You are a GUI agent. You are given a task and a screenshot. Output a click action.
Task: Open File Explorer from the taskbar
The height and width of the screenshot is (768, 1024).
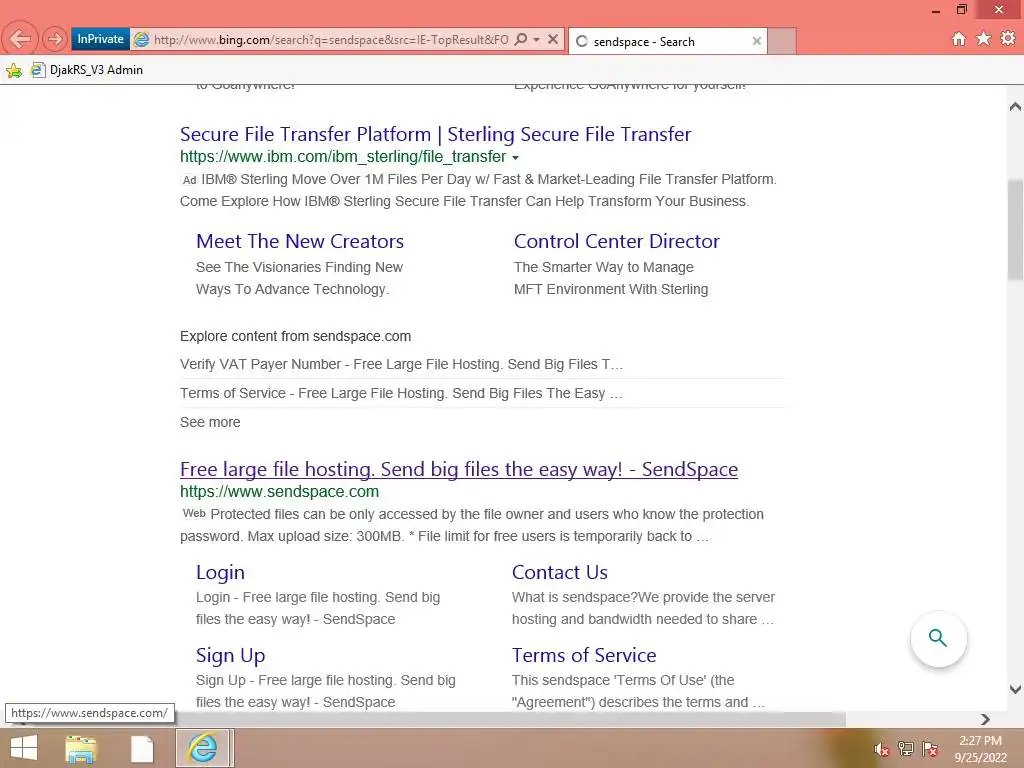tap(81, 748)
